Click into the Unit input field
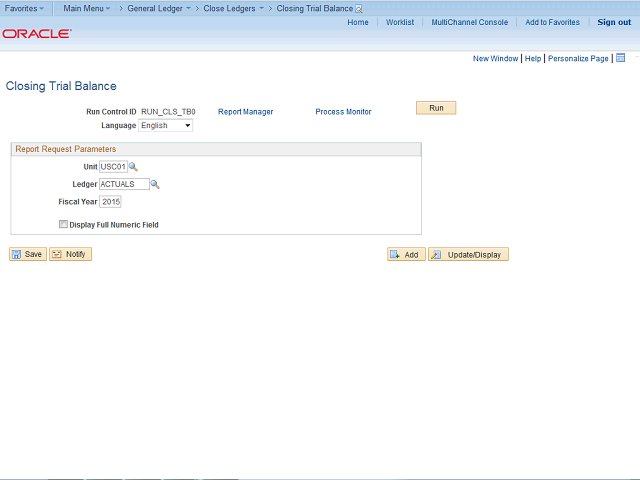 click(113, 167)
